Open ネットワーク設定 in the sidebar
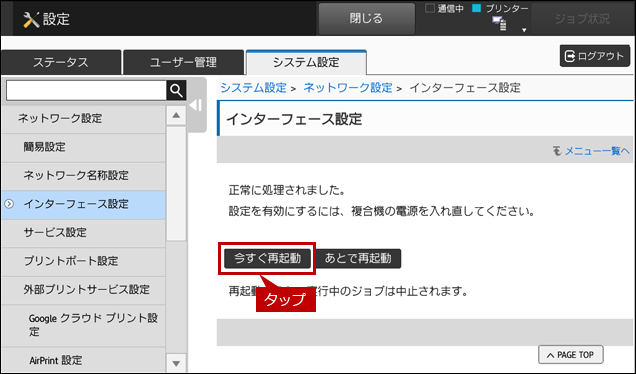The image size is (636, 374). click(84, 118)
